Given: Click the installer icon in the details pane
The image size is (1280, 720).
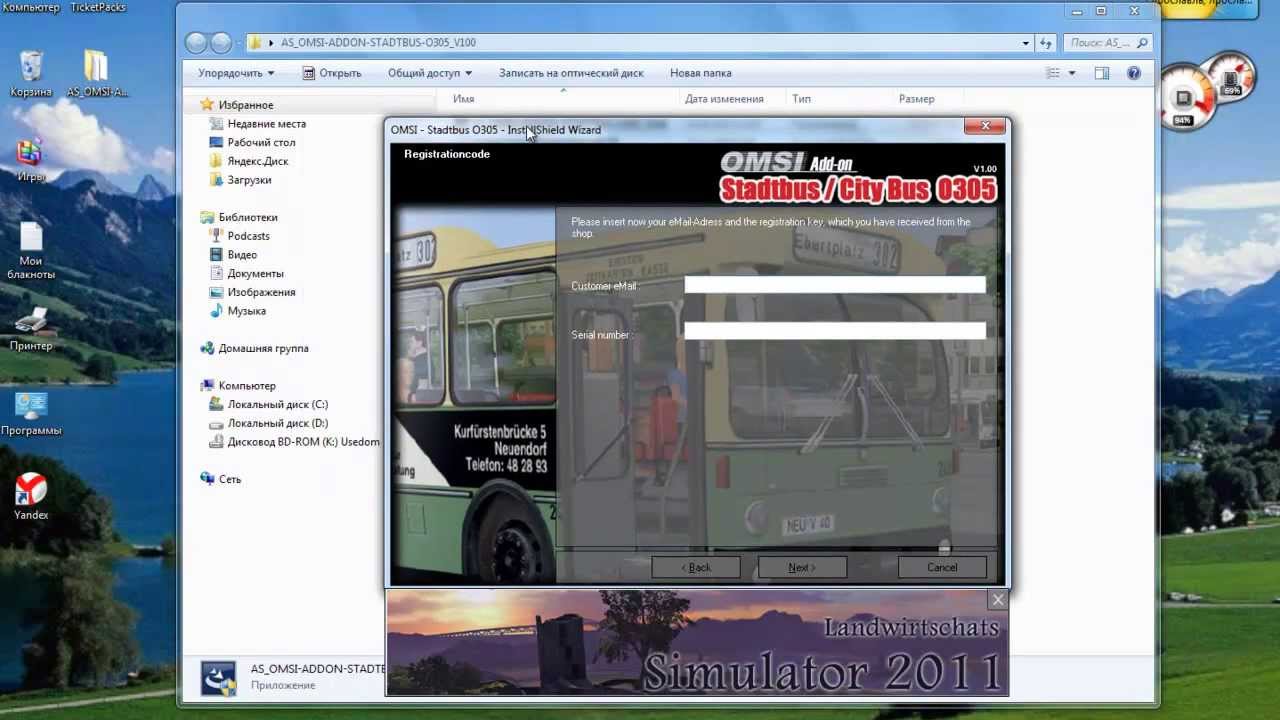Looking at the screenshot, I should point(218,678).
